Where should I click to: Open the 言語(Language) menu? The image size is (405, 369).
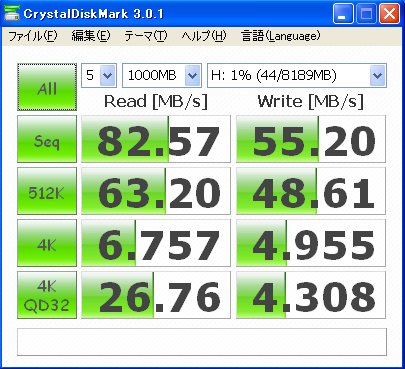pos(281,36)
